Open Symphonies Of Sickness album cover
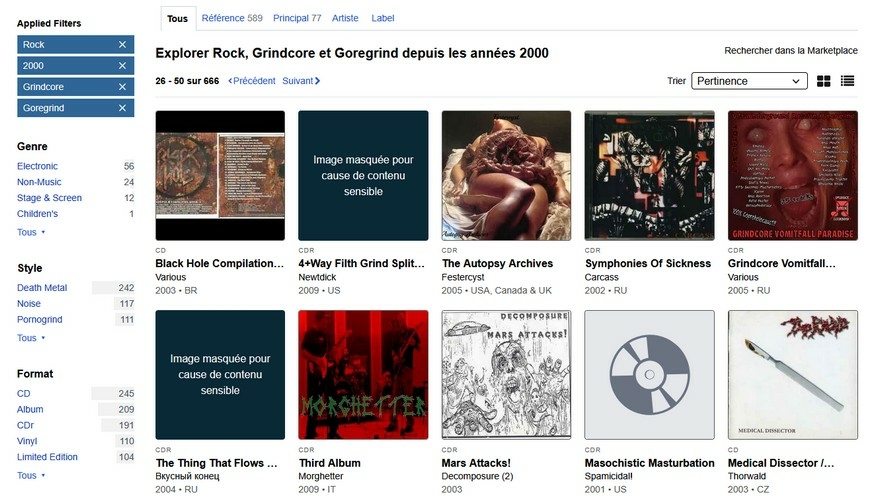The image size is (890, 498). (650, 175)
